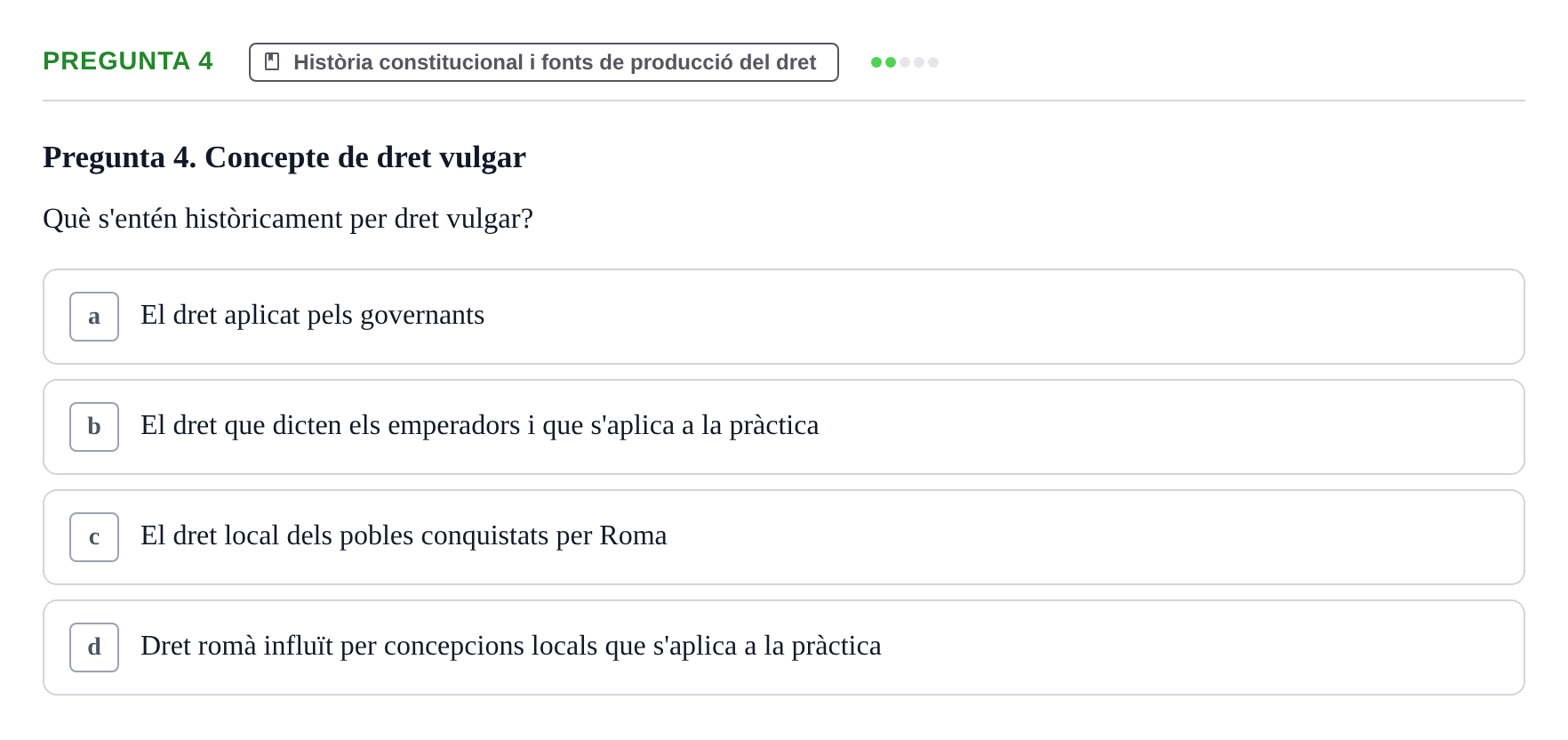Choose 'El dret aplicat pels governants'
Image resolution: width=1568 pixels, height=740 pixels.
(x=312, y=315)
